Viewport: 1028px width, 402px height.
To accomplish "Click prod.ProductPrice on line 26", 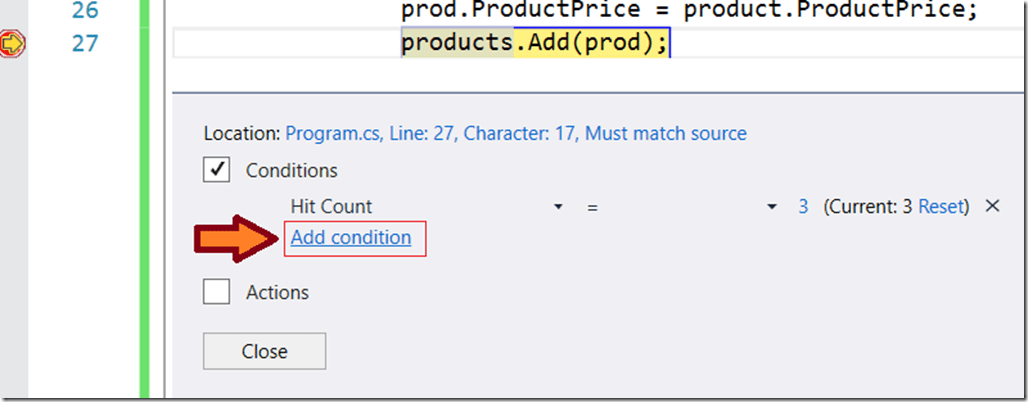I will click(520, 12).
